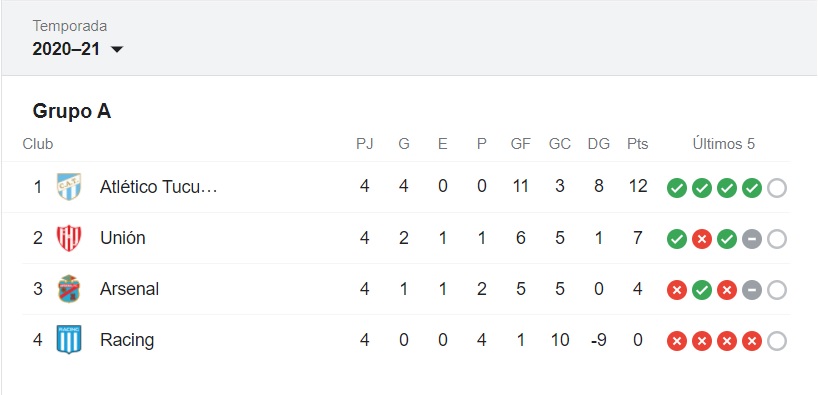This screenshot has width=818, height=395.
Task: Click the dropdown arrow beside 2020–21
Action: [x=117, y=50]
